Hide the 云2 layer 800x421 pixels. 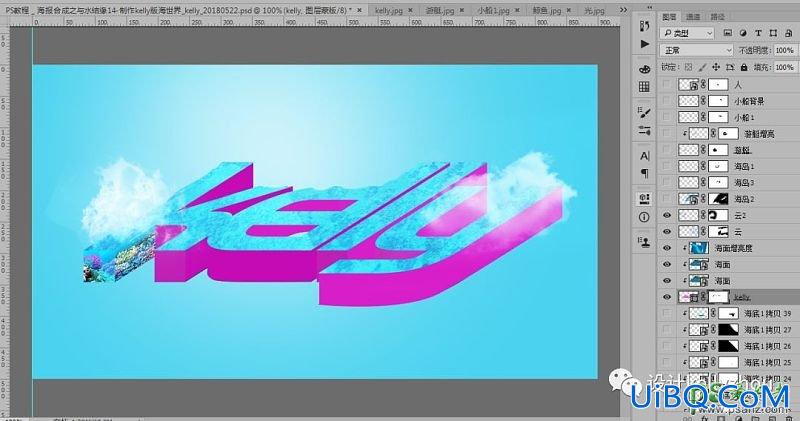coord(667,215)
